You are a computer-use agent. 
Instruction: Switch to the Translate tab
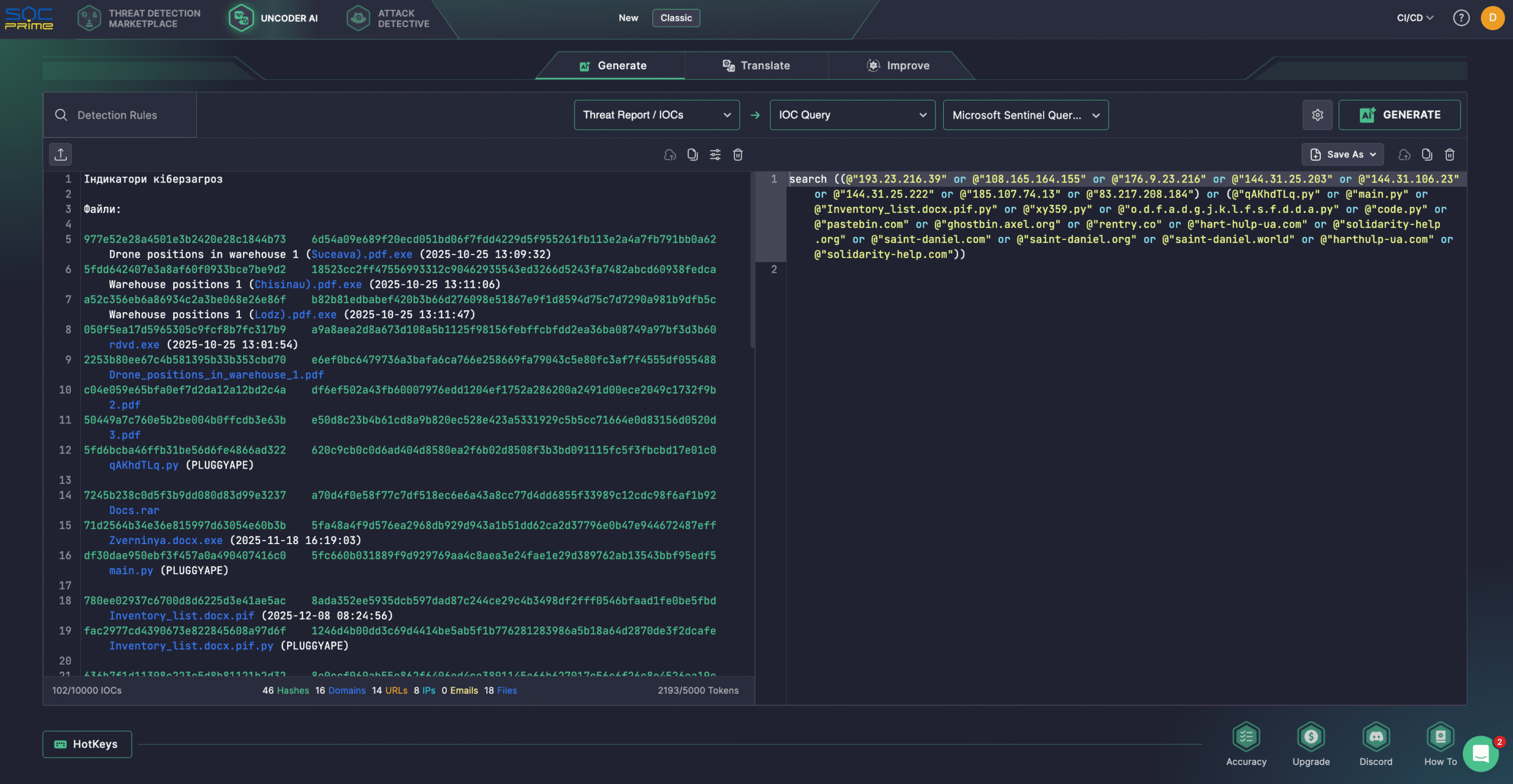coord(756,66)
